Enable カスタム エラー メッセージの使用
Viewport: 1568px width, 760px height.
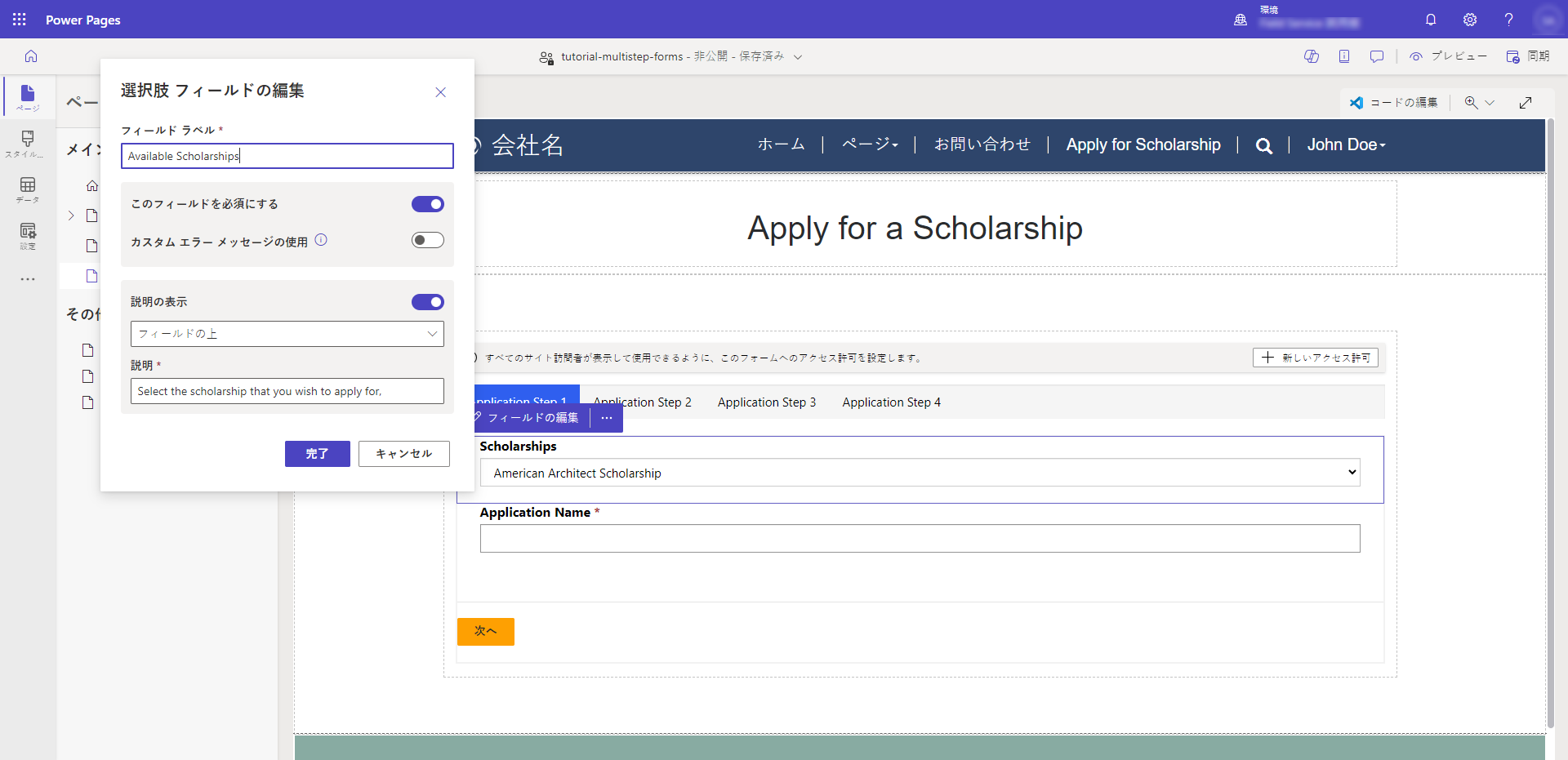(x=428, y=239)
